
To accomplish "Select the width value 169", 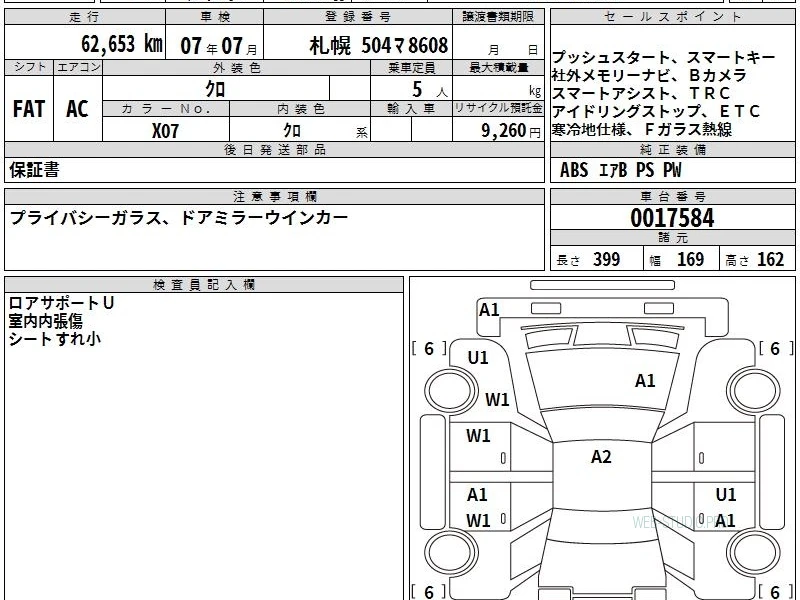I will click(690, 259).
